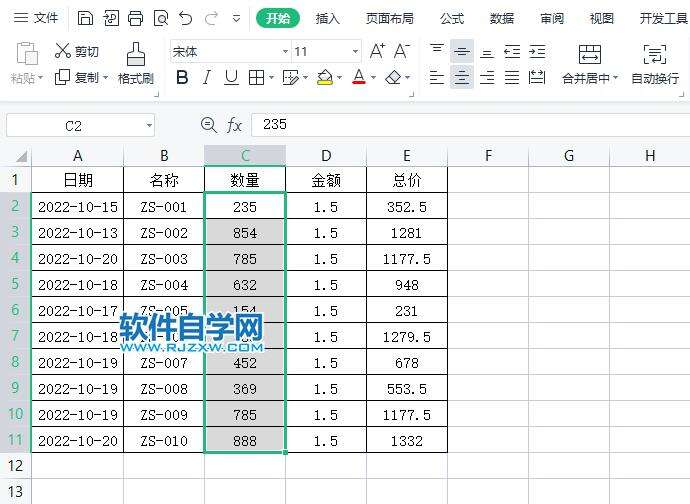Click cell containing 1332

[x=407, y=441]
